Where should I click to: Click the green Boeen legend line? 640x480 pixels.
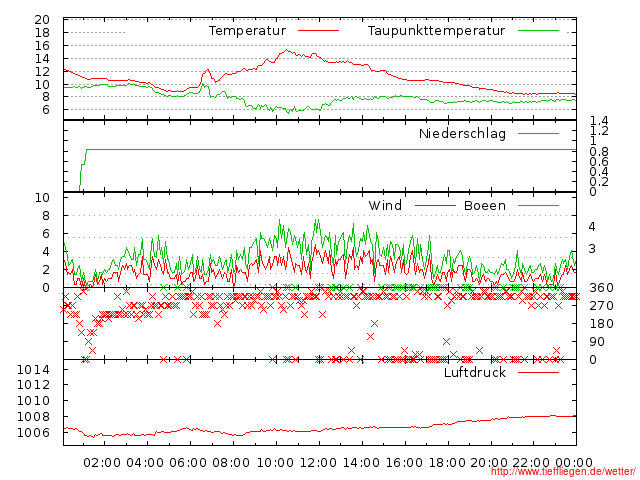click(538, 205)
